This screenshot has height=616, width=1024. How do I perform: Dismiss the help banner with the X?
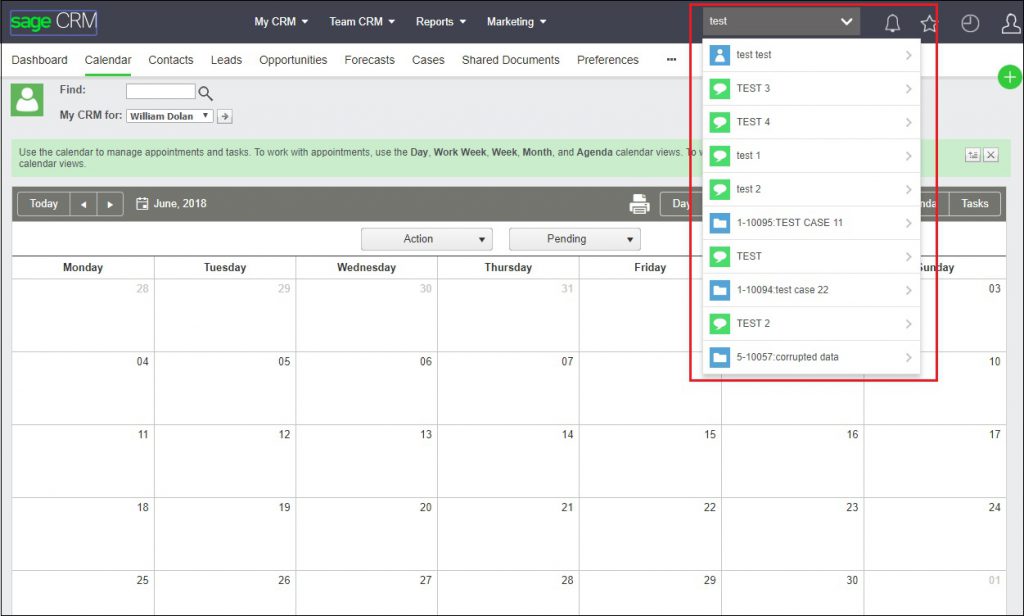point(991,155)
